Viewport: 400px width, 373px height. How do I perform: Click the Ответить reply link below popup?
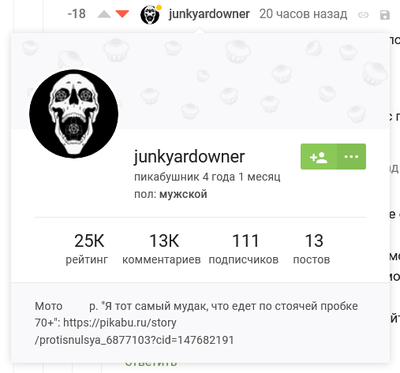point(151,363)
